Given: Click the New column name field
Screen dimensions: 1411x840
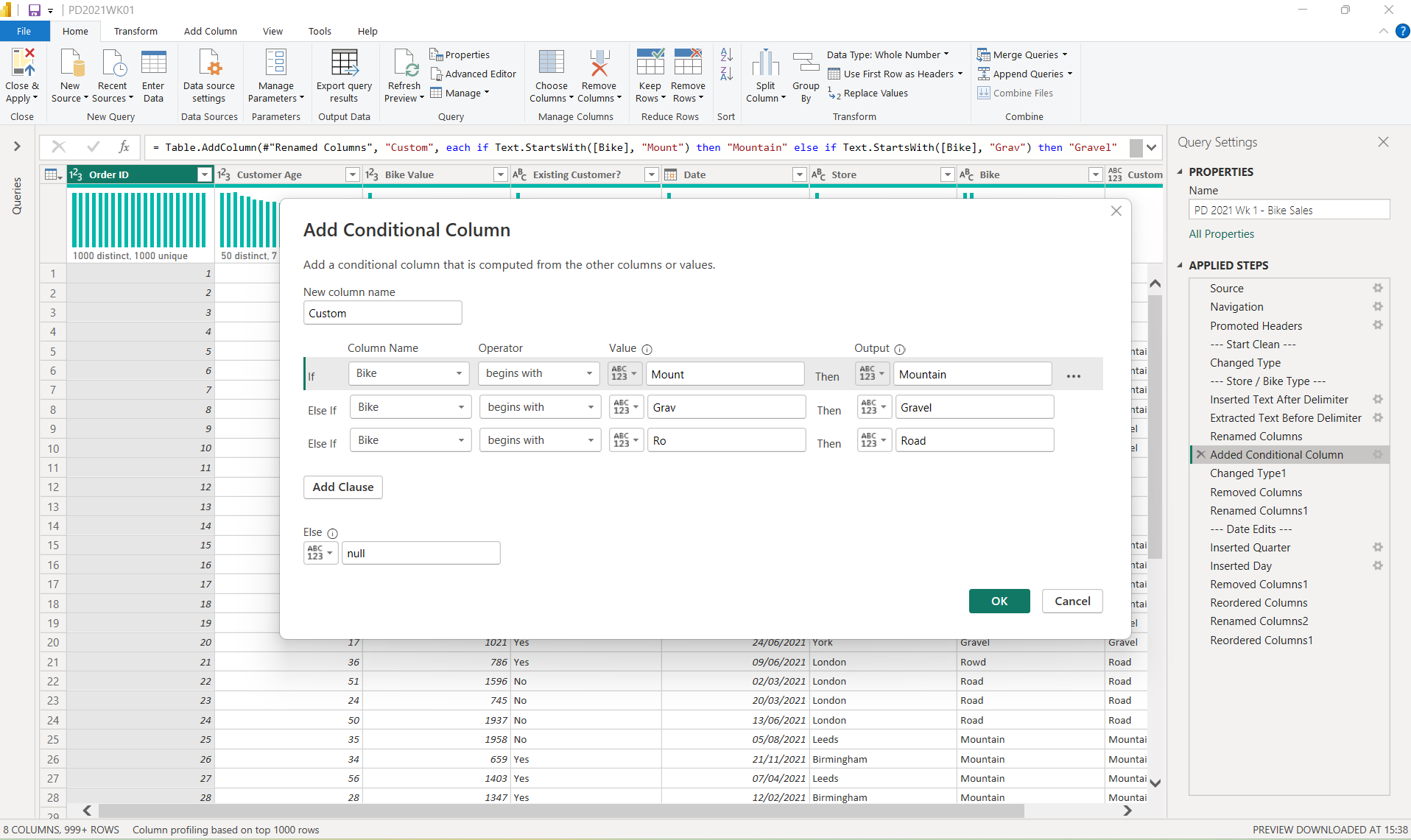Looking at the screenshot, I should pyautogui.click(x=382, y=313).
